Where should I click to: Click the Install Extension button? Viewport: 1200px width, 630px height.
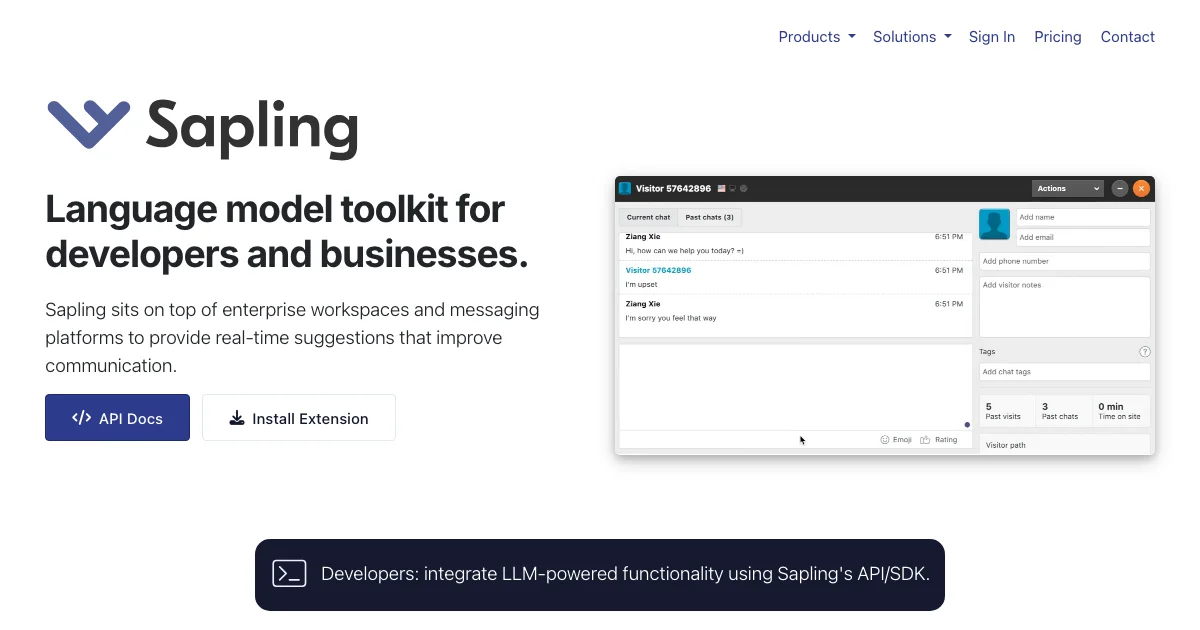(x=299, y=418)
